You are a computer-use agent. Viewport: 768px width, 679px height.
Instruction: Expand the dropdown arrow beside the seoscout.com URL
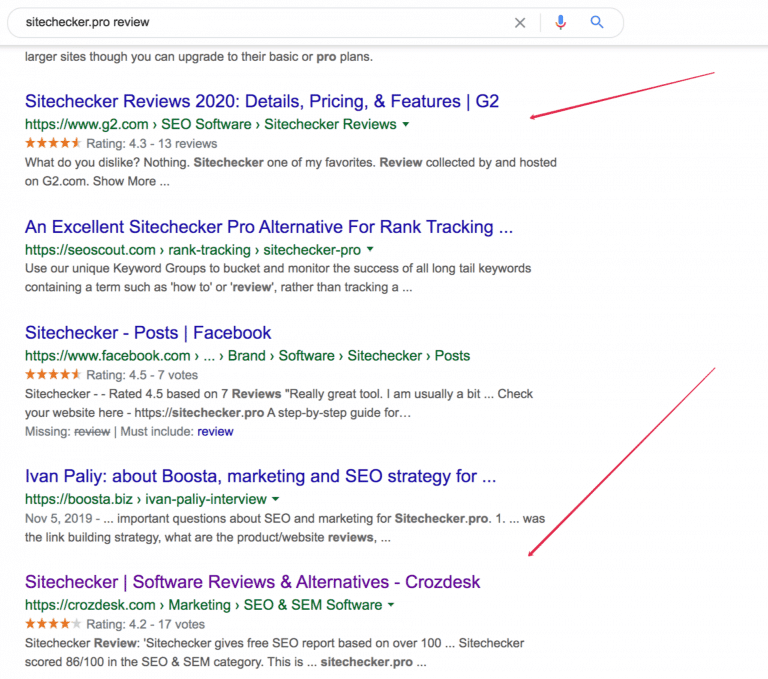(370, 249)
